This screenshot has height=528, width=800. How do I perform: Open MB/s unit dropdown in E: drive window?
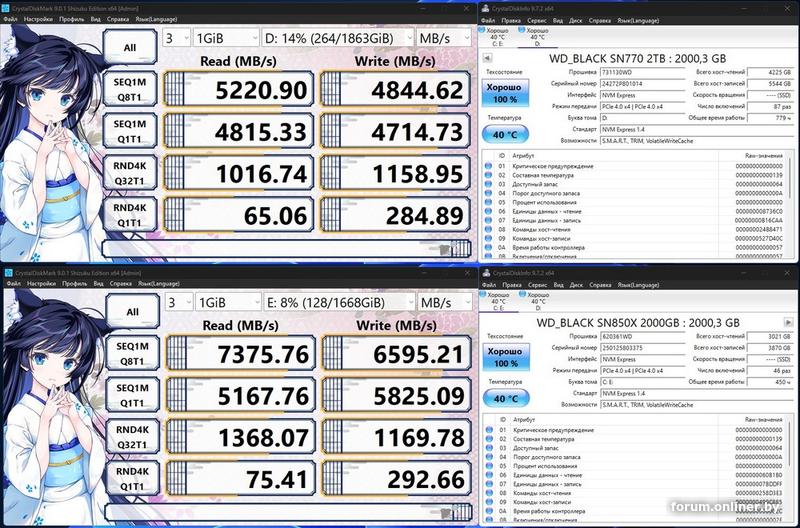[445, 303]
